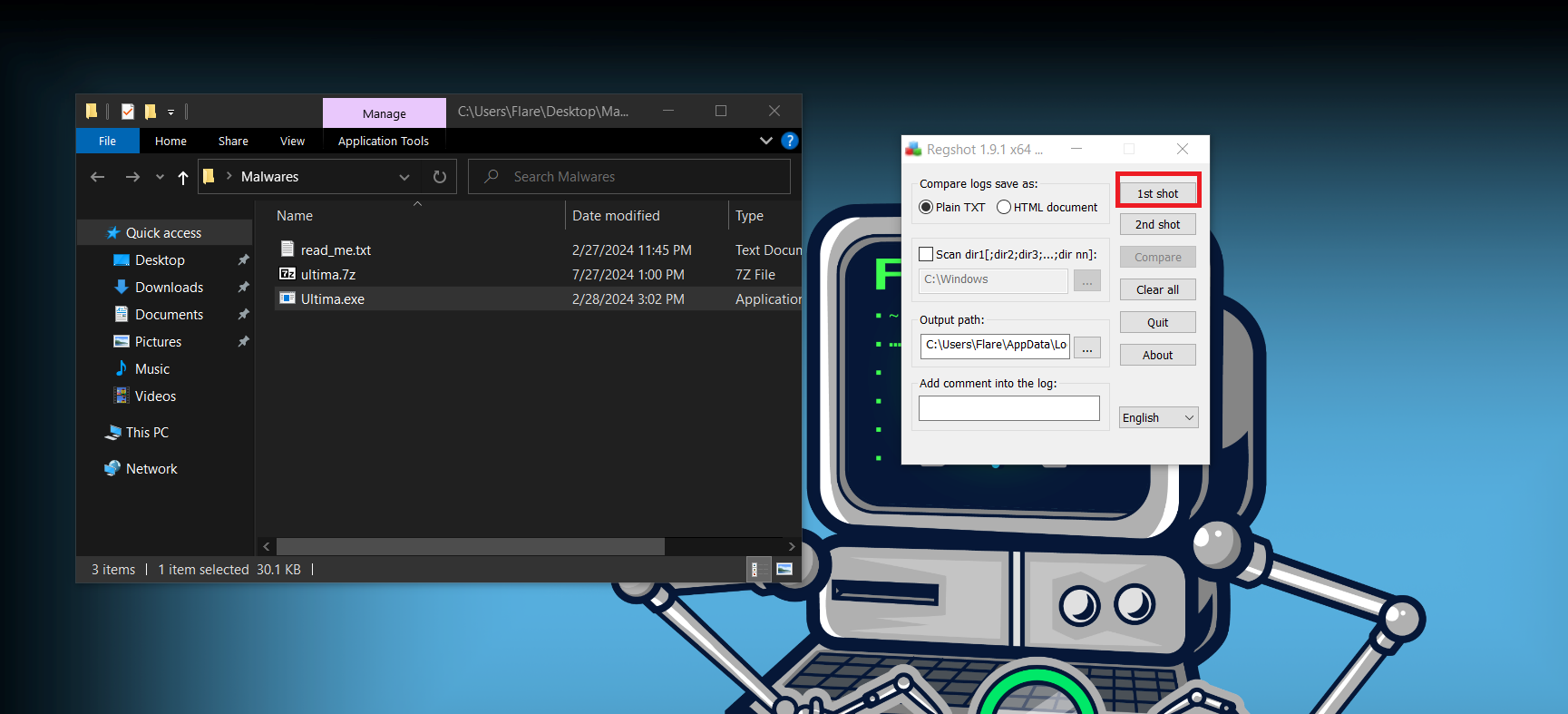The image size is (1568, 714).
Task: Click the Back arrow in File Explorer
Action: 98,177
